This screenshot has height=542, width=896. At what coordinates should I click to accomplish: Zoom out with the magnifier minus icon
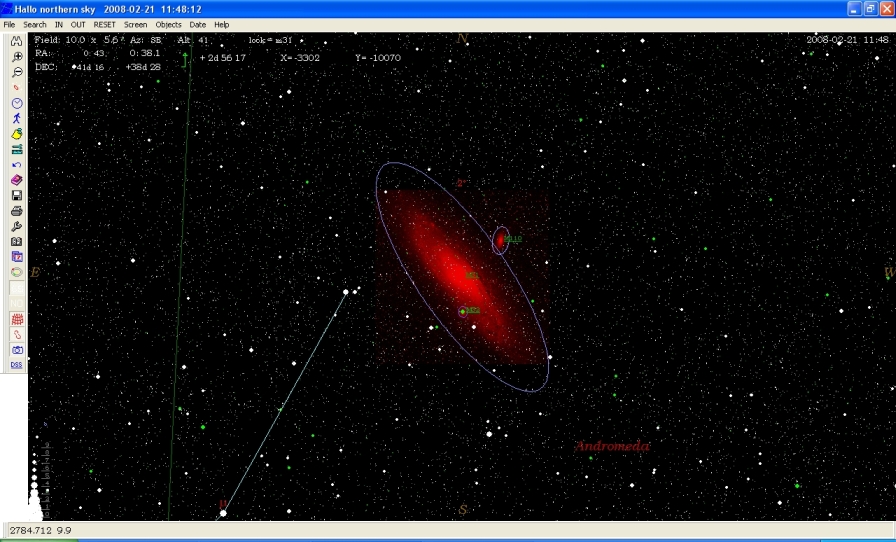click(16, 72)
